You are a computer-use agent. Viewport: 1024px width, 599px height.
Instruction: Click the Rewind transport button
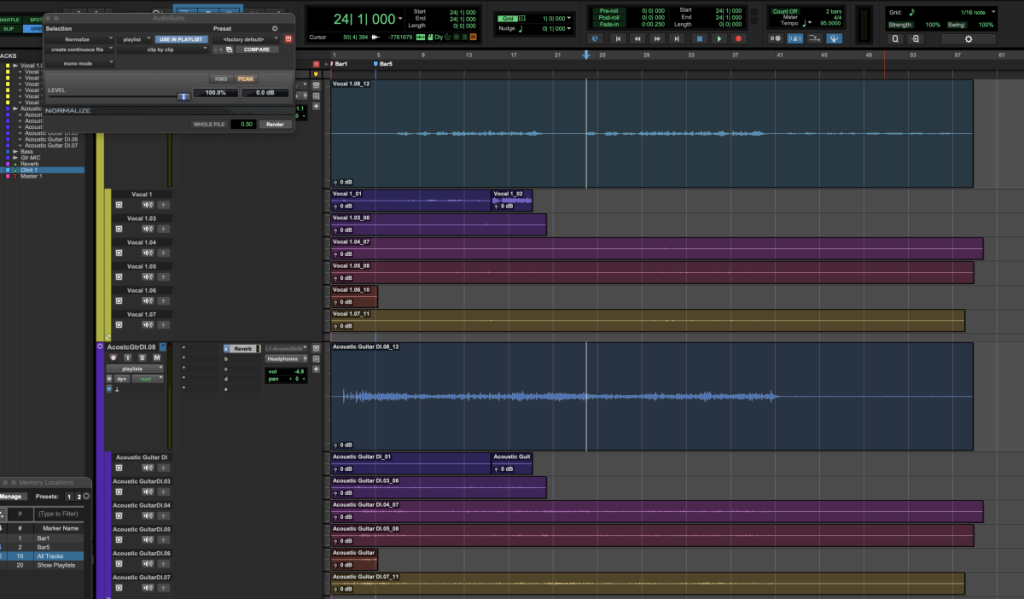(639, 39)
